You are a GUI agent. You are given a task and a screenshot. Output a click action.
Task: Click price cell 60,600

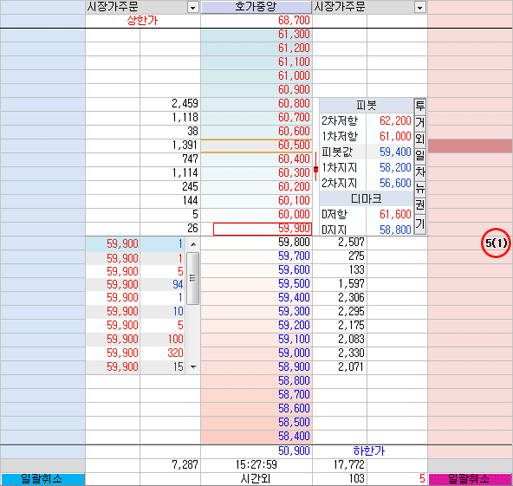click(256, 131)
